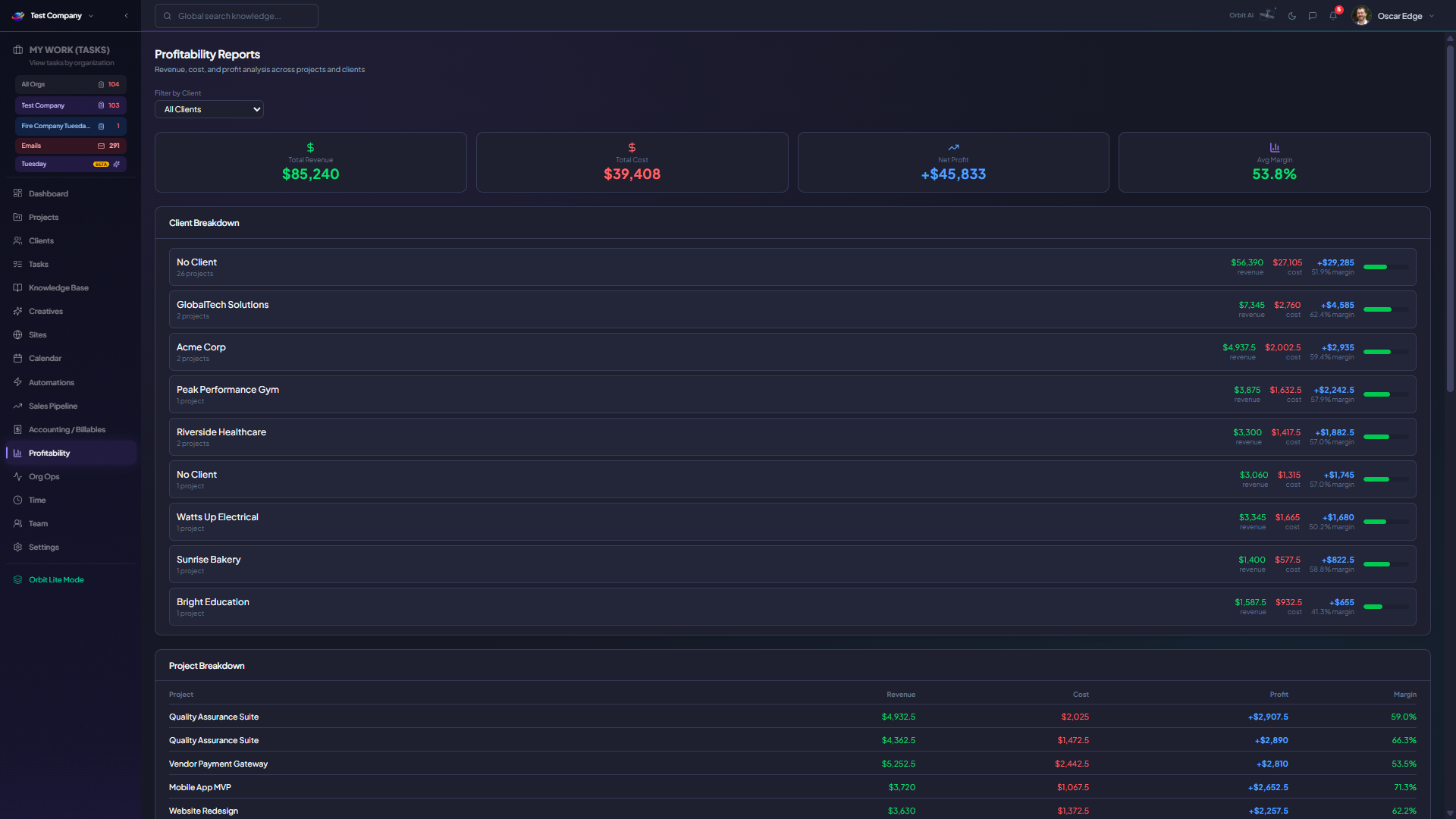This screenshot has width=1456, height=819.
Task: Click the Total Revenue dollar icon
Action: pyautogui.click(x=310, y=147)
